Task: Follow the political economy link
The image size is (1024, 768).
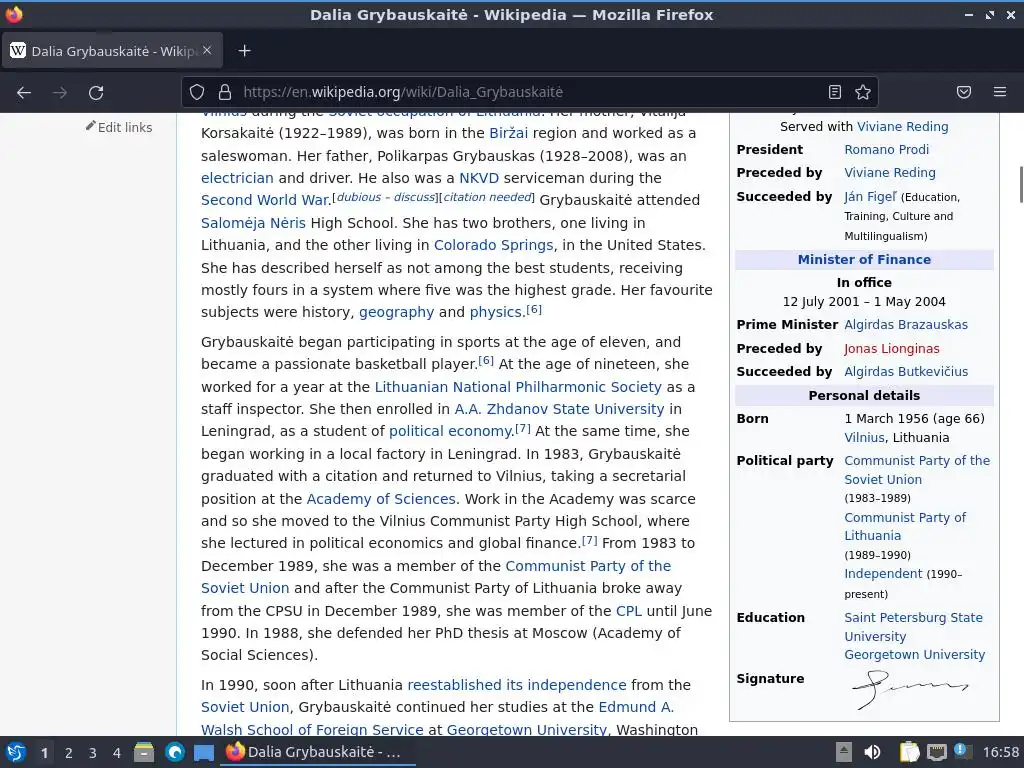Action: point(451,432)
